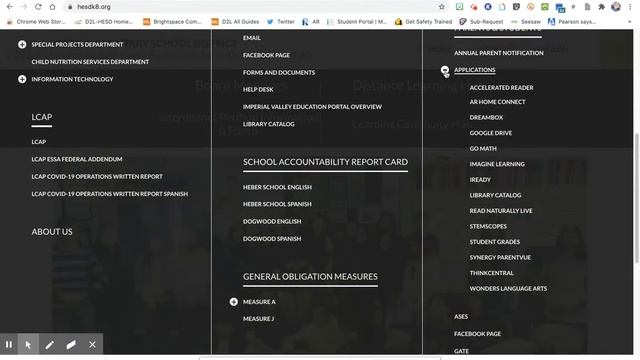Open the Measure J link
The width and height of the screenshot is (640, 360).
[x=258, y=319]
